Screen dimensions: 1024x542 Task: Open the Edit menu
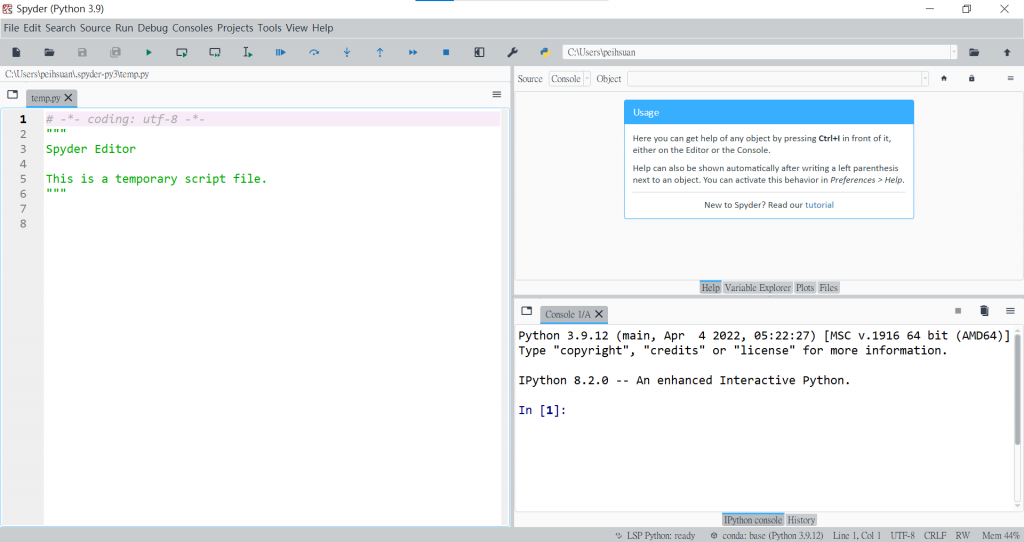click(32, 28)
